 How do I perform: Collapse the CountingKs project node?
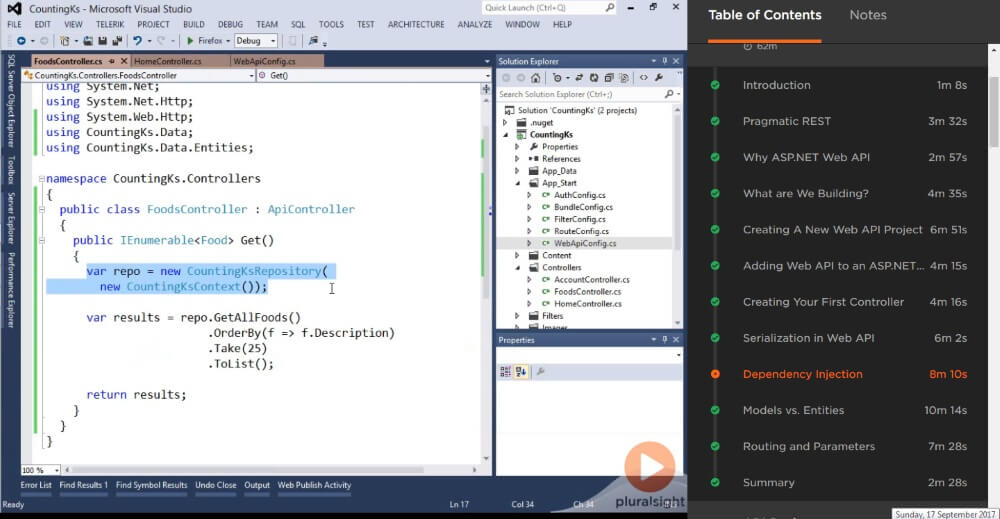506,135
